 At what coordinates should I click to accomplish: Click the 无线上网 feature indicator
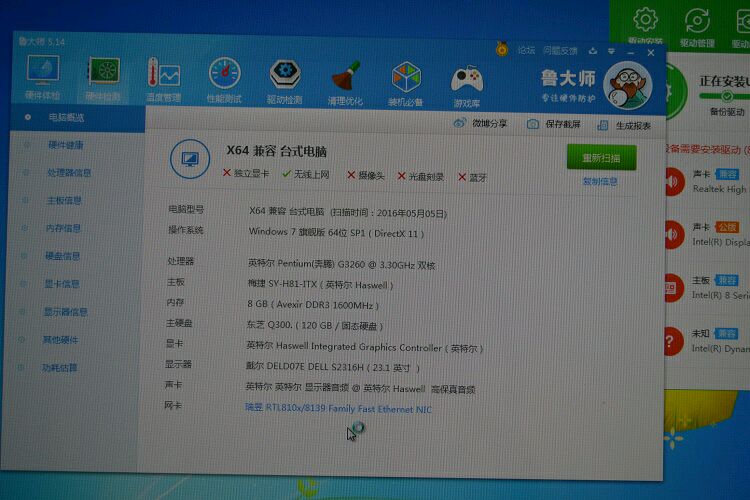point(306,174)
